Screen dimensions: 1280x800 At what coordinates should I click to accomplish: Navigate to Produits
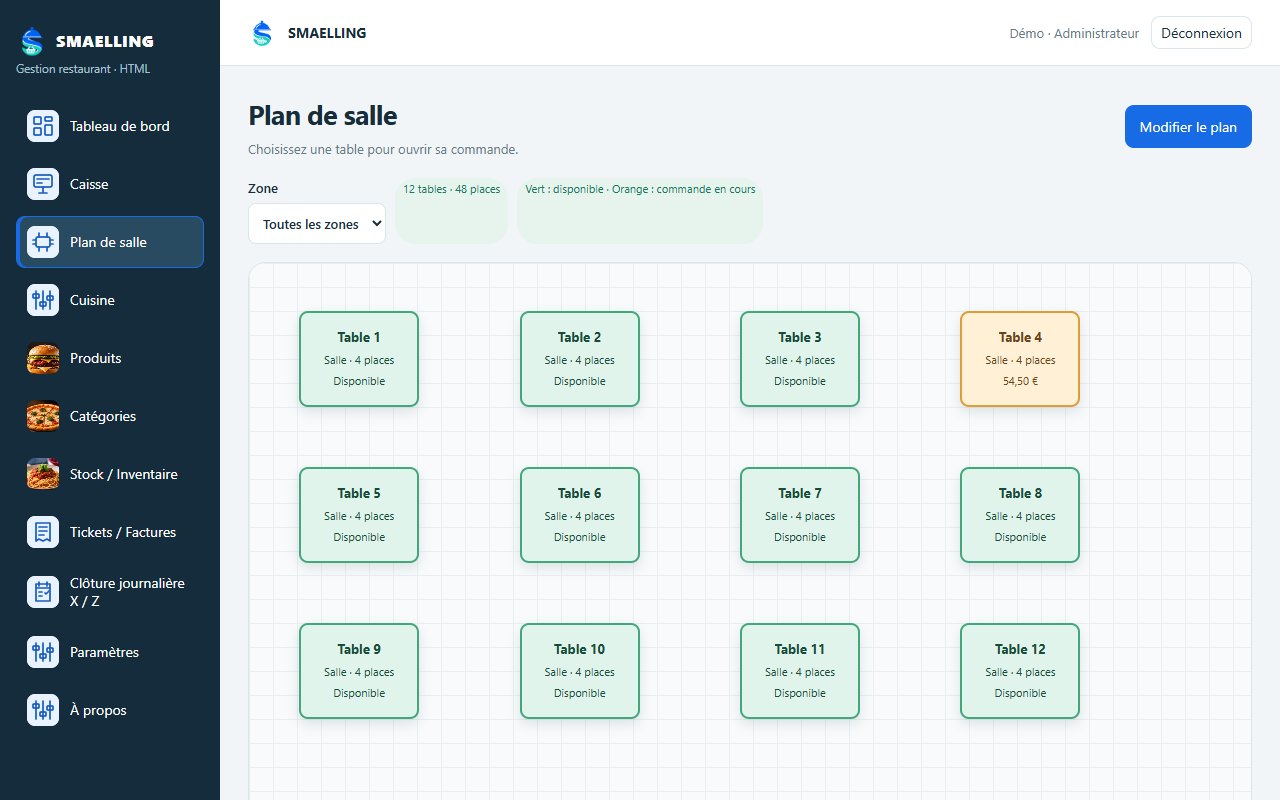click(x=110, y=358)
